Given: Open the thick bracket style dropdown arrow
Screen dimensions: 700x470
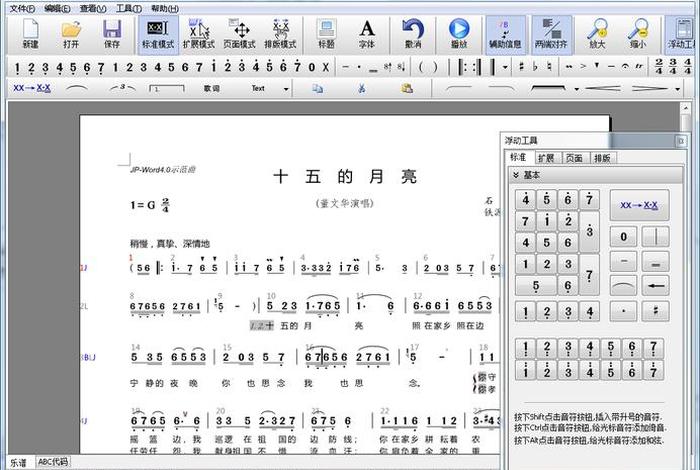Looking at the screenshot, I should click(x=576, y=89).
